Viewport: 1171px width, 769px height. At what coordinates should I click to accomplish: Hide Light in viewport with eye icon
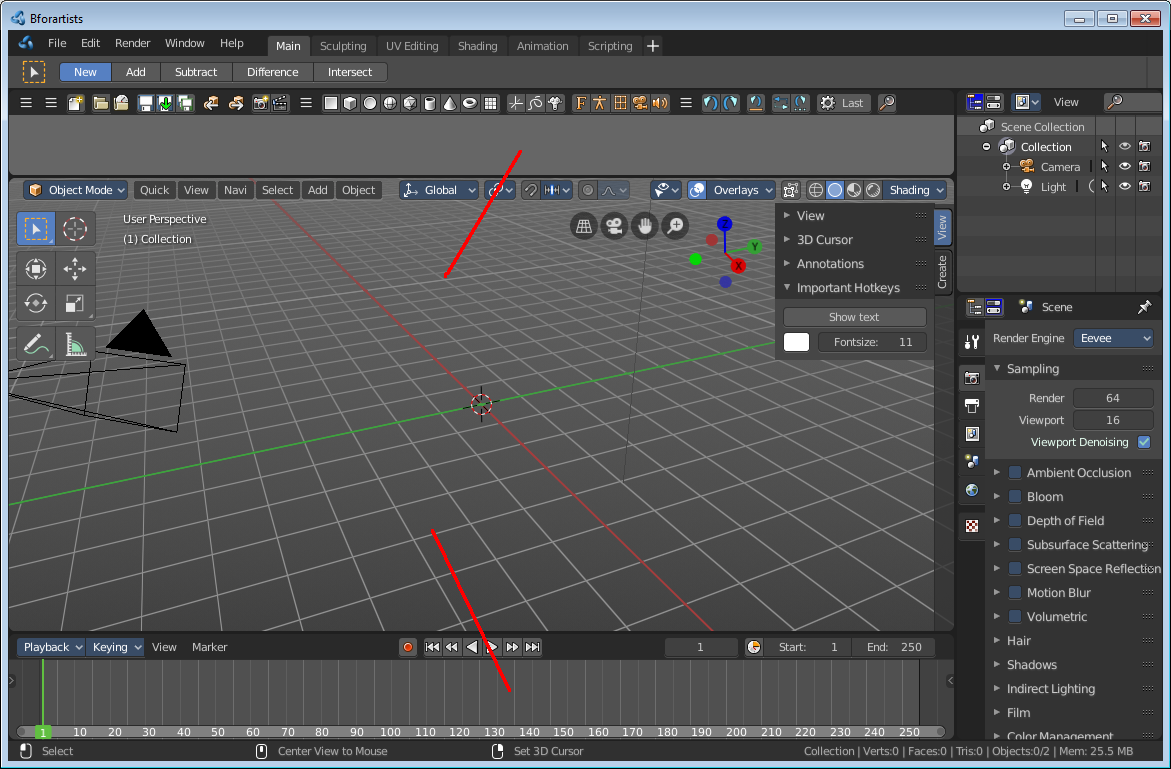pos(1125,187)
